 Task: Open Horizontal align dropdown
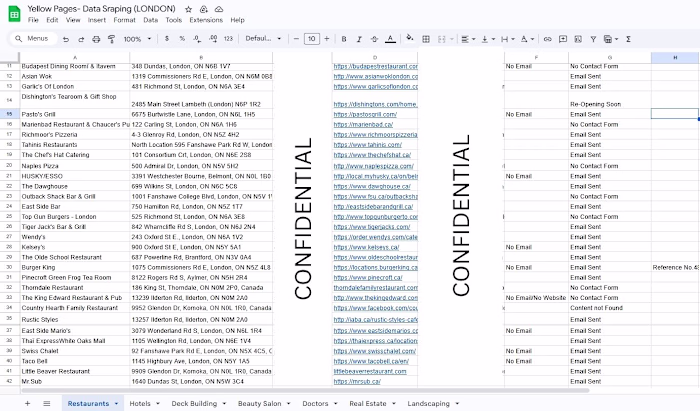[468, 39]
